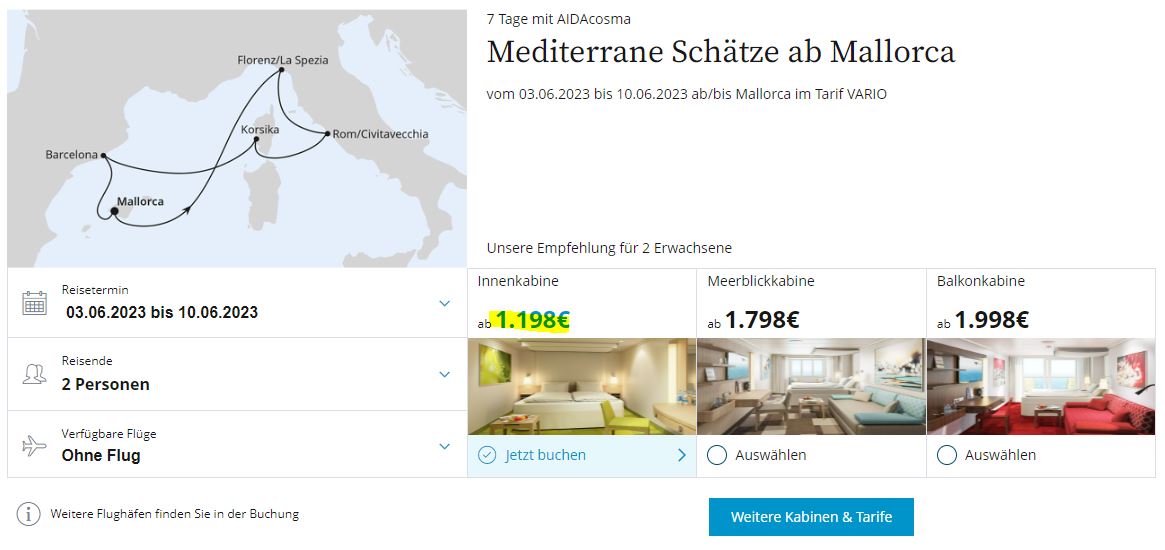Open the Balkonkabine room photo

coord(1041,386)
